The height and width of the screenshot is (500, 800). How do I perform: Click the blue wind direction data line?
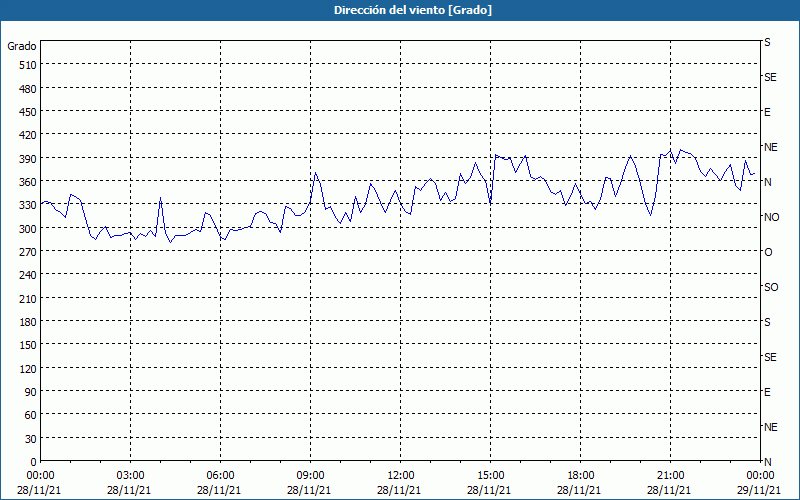pos(398,198)
